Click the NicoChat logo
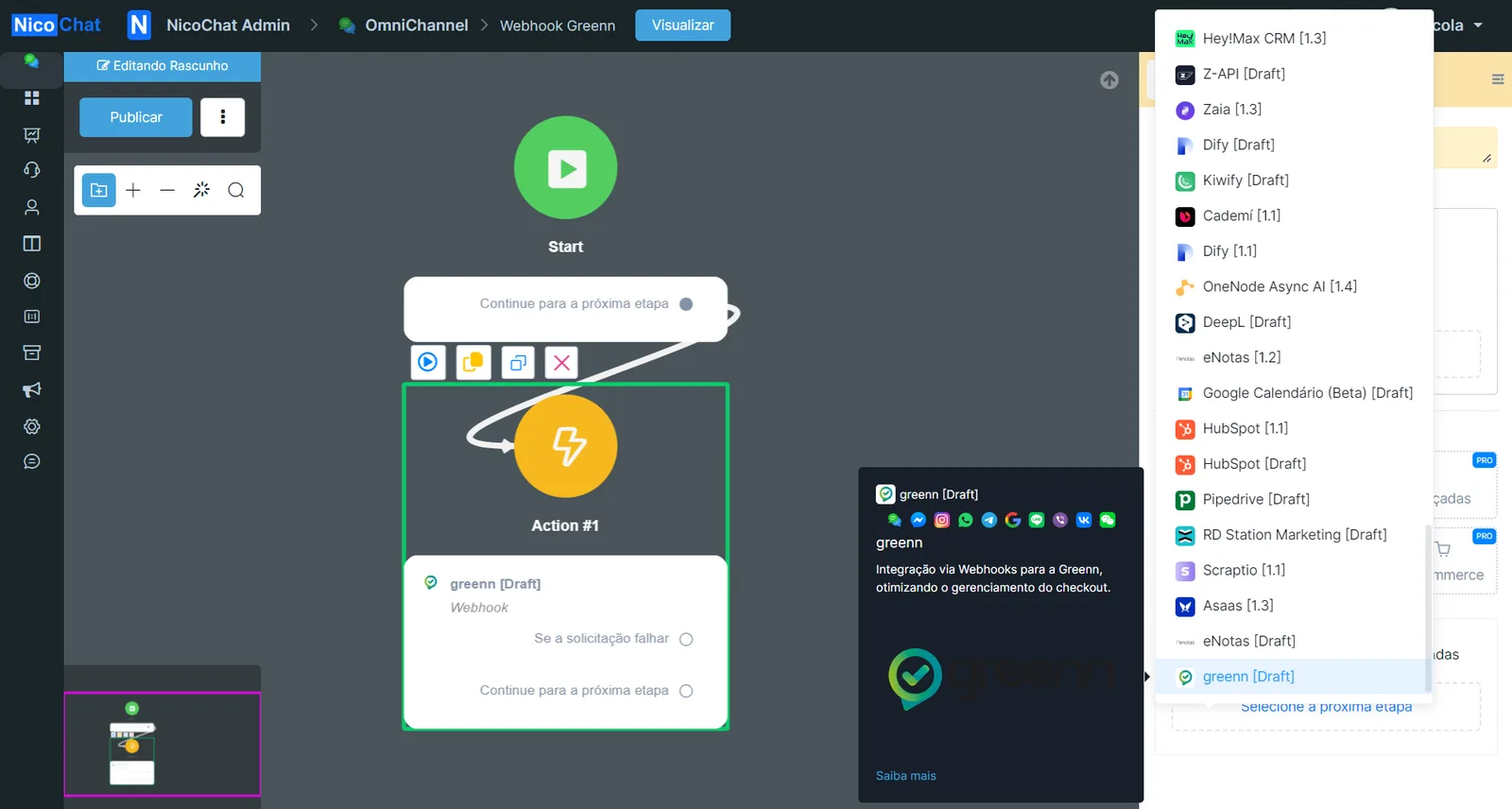Screen dimensions: 1512x809 click(56, 25)
